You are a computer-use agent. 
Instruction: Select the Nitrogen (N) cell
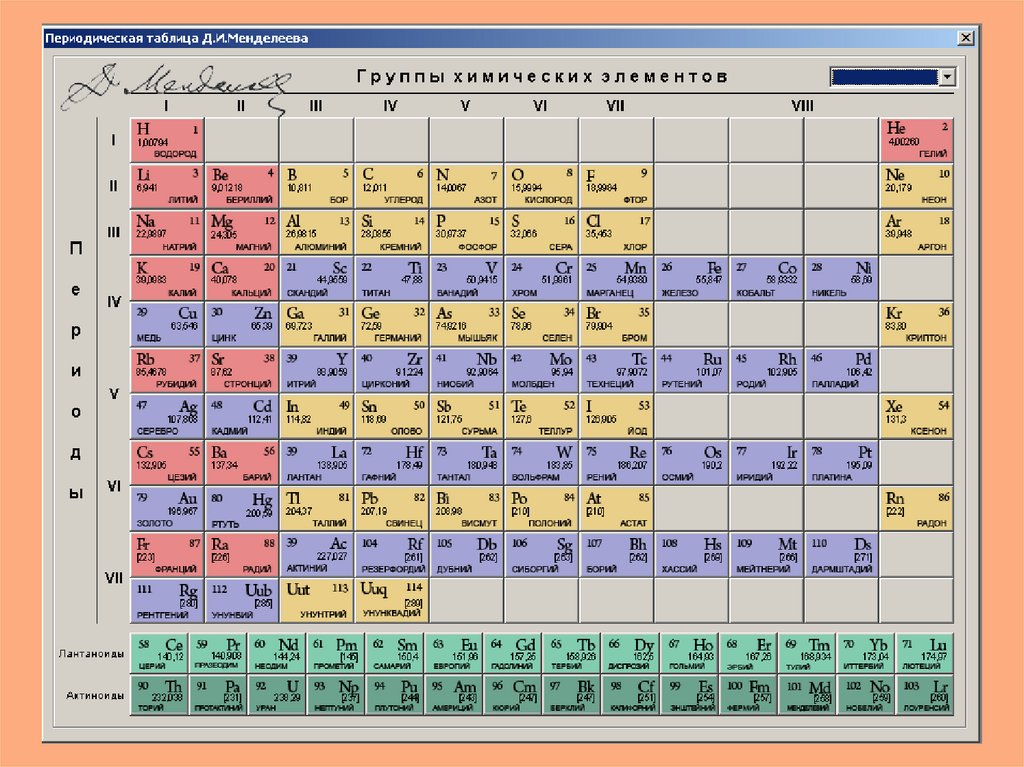(x=467, y=186)
